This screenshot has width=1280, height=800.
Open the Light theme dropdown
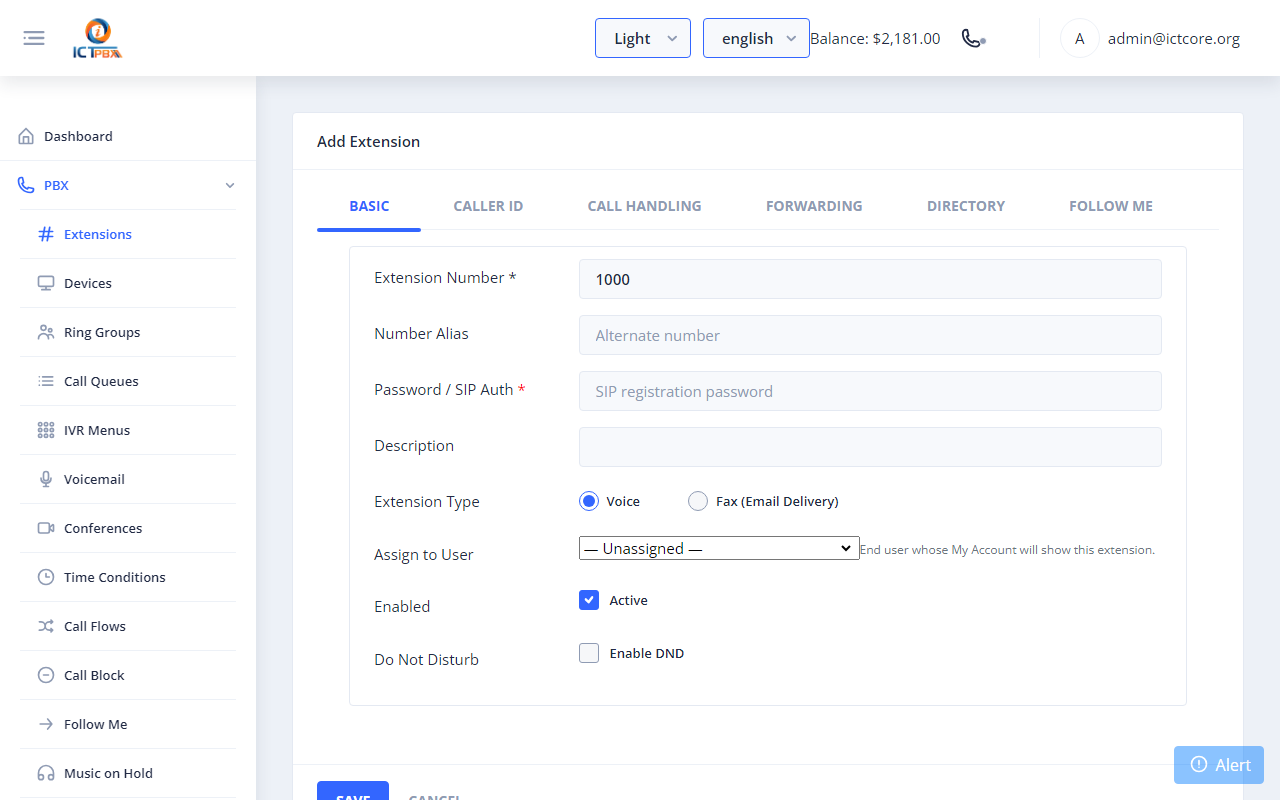643,38
